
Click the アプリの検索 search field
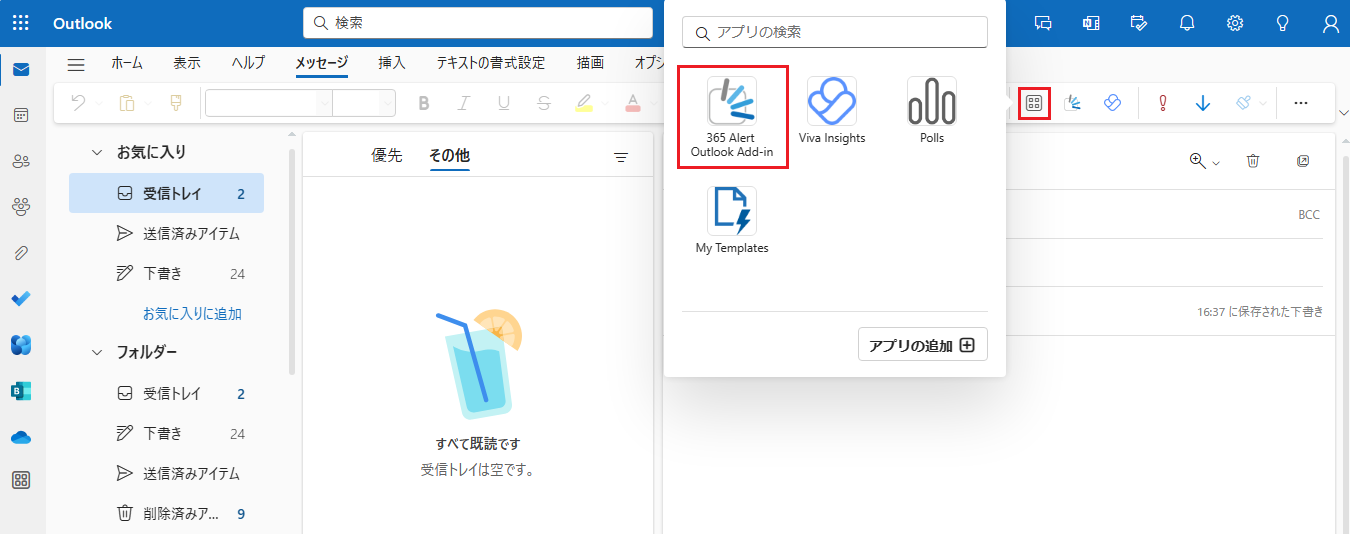click(834, 32)
